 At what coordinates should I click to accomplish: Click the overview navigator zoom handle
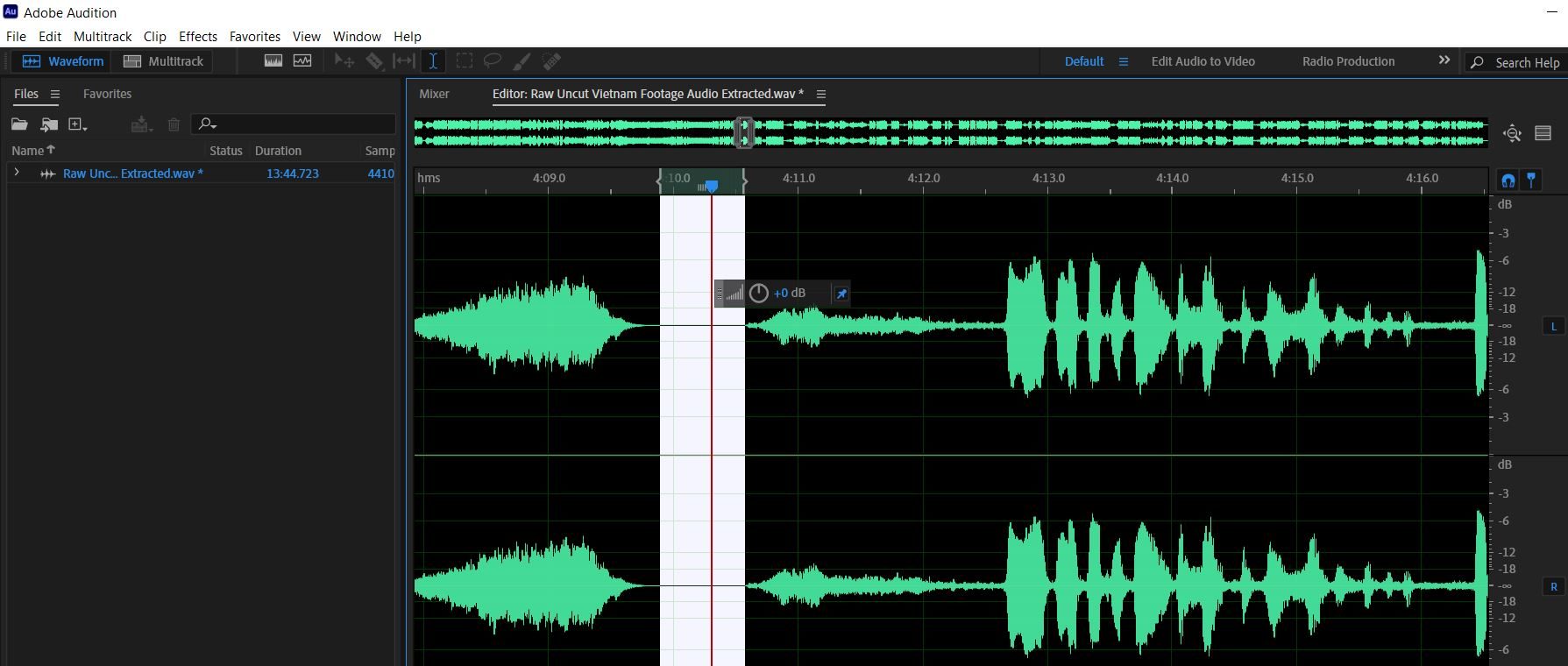click(744, 133)
